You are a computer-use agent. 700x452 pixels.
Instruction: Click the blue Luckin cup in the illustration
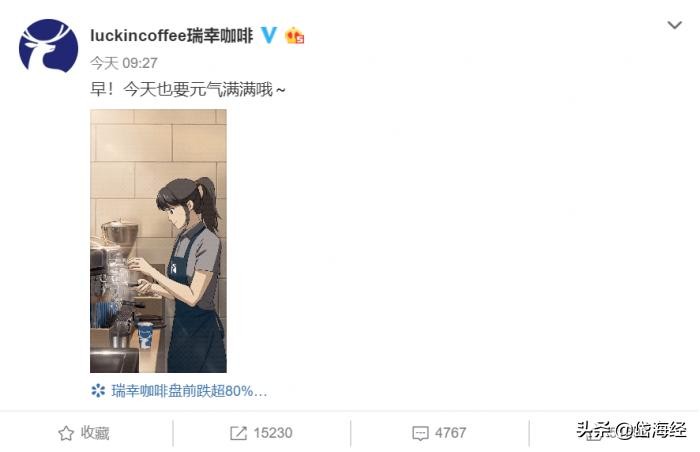tap(145, 335)
